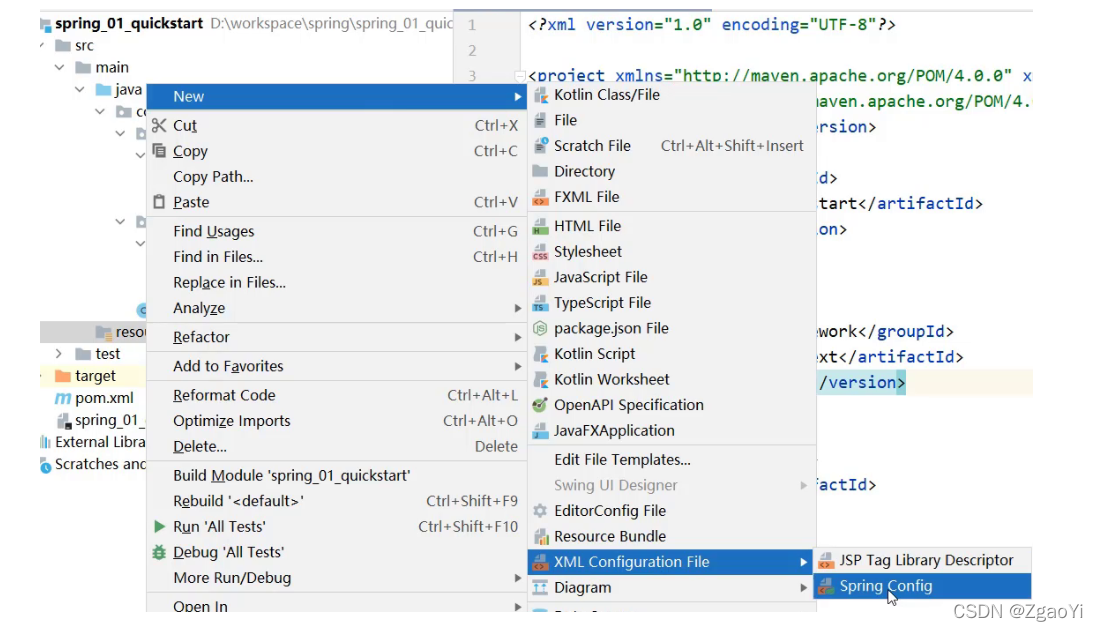Expand the test folder chevron
Screen dimensions: 1098x631
pyautogui.click(x=59, y=354)
